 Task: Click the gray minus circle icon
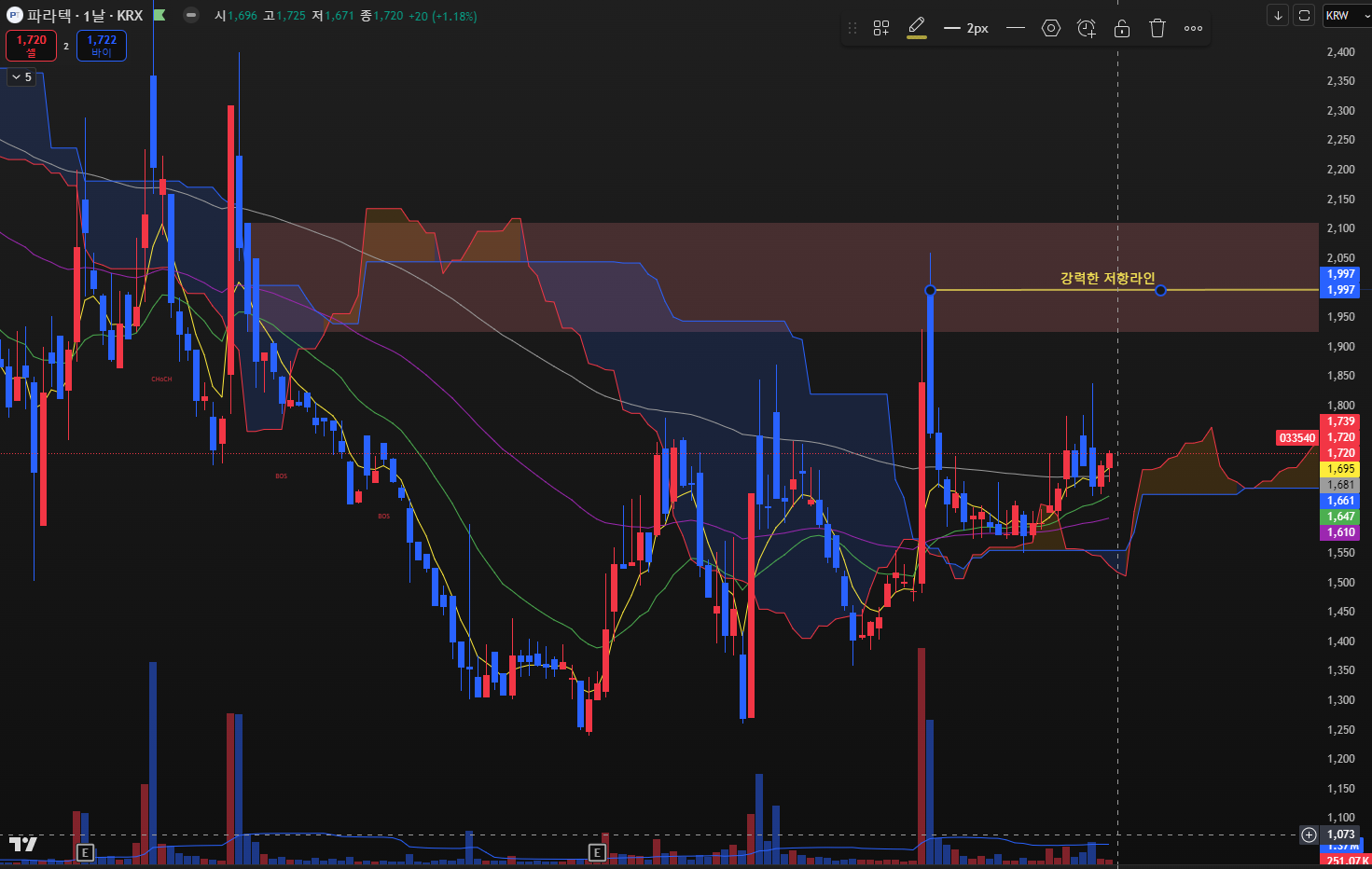pos(190,15)
